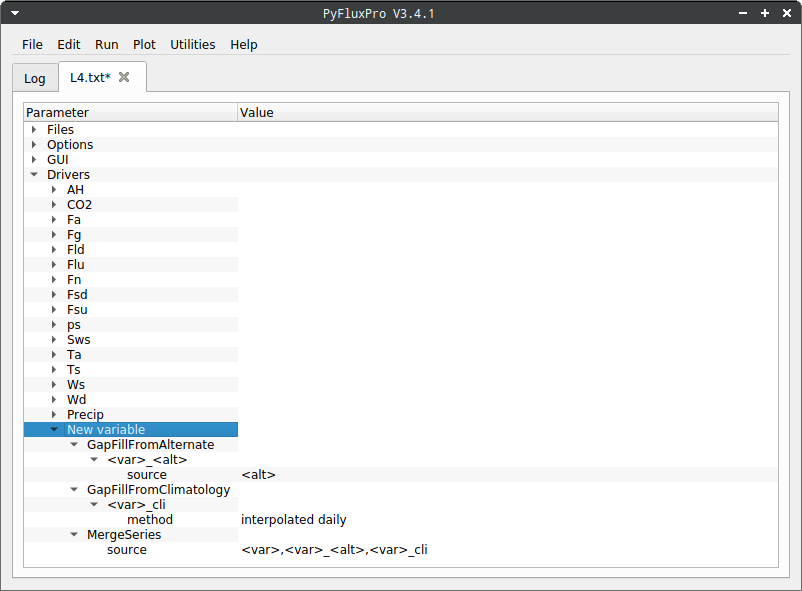Select the Precip driver label
Viewport: 802px width, 591px height.
85,414
